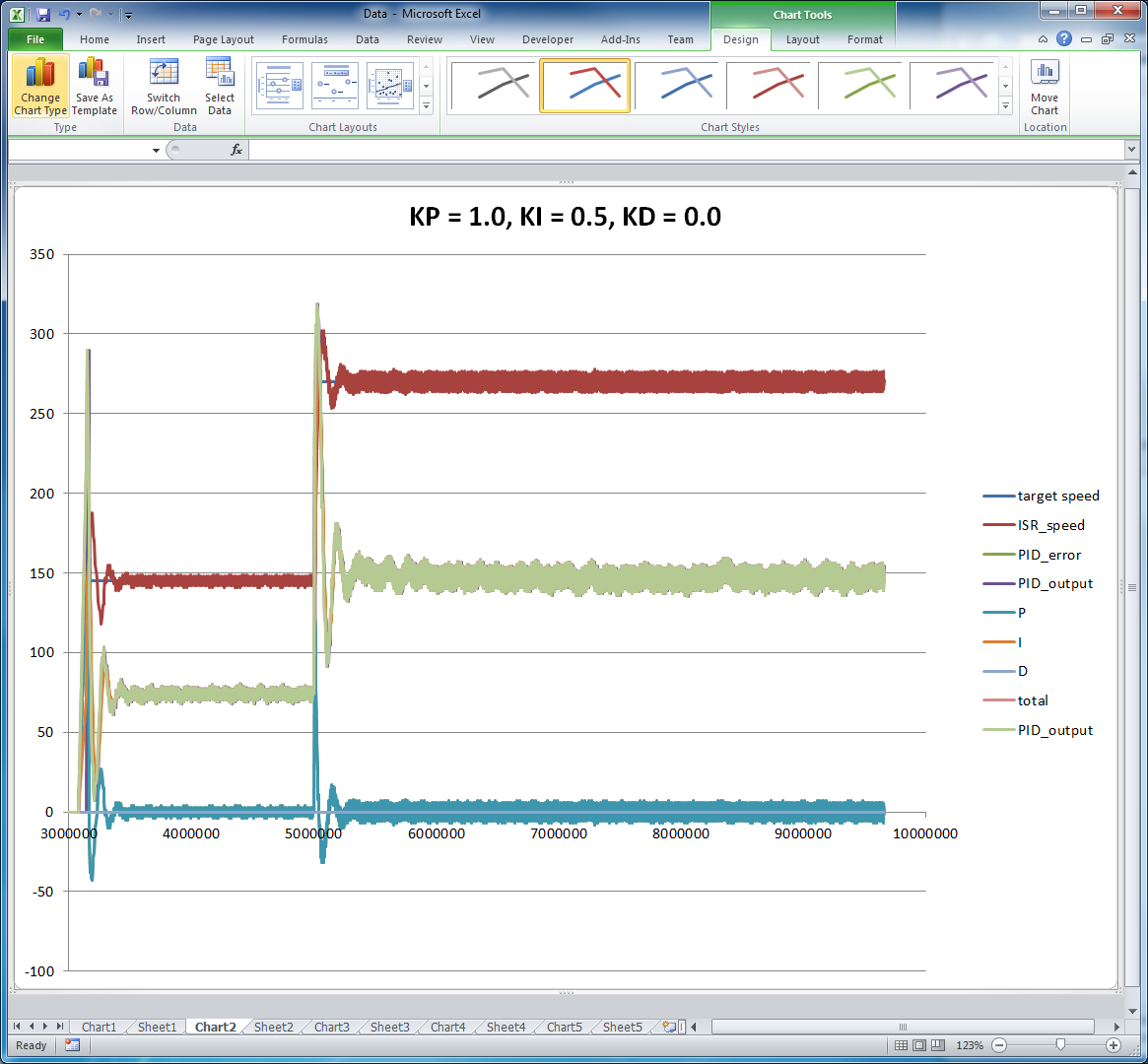Minimize the ribbon with caret icon
1148x1064 pixels.
tap(1043, 39)
